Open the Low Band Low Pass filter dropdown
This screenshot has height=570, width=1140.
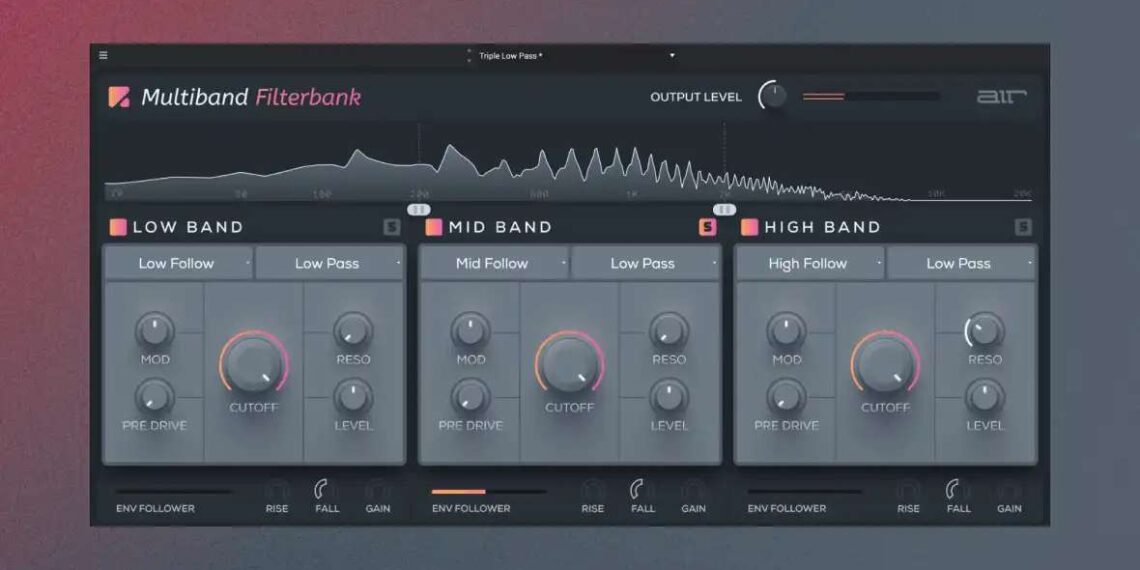coord(329,263)
